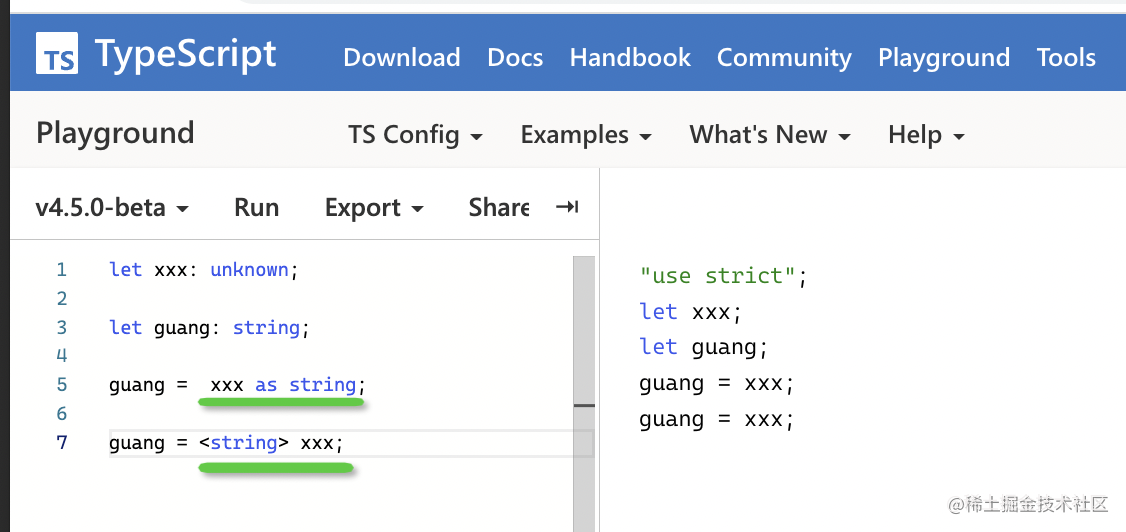Open the Examples dropdown menu
The image size is (1126, 532).
click(x=586, y=135)
